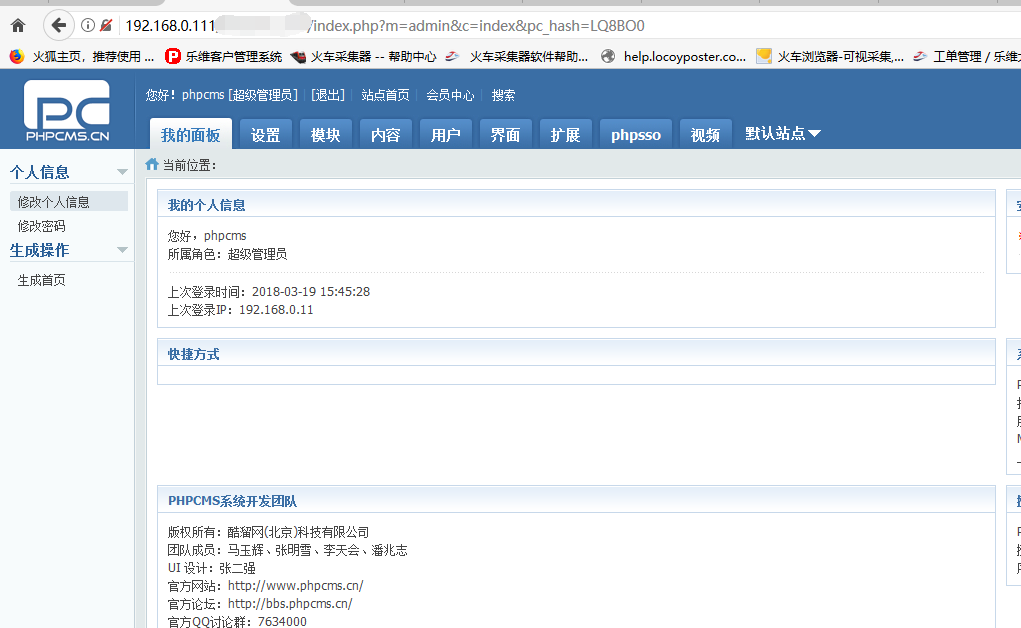Open the http://www.phpcms.cn/ official site link
The width and height of the screenshot is (1021, 628).
(x=296, y=586)
